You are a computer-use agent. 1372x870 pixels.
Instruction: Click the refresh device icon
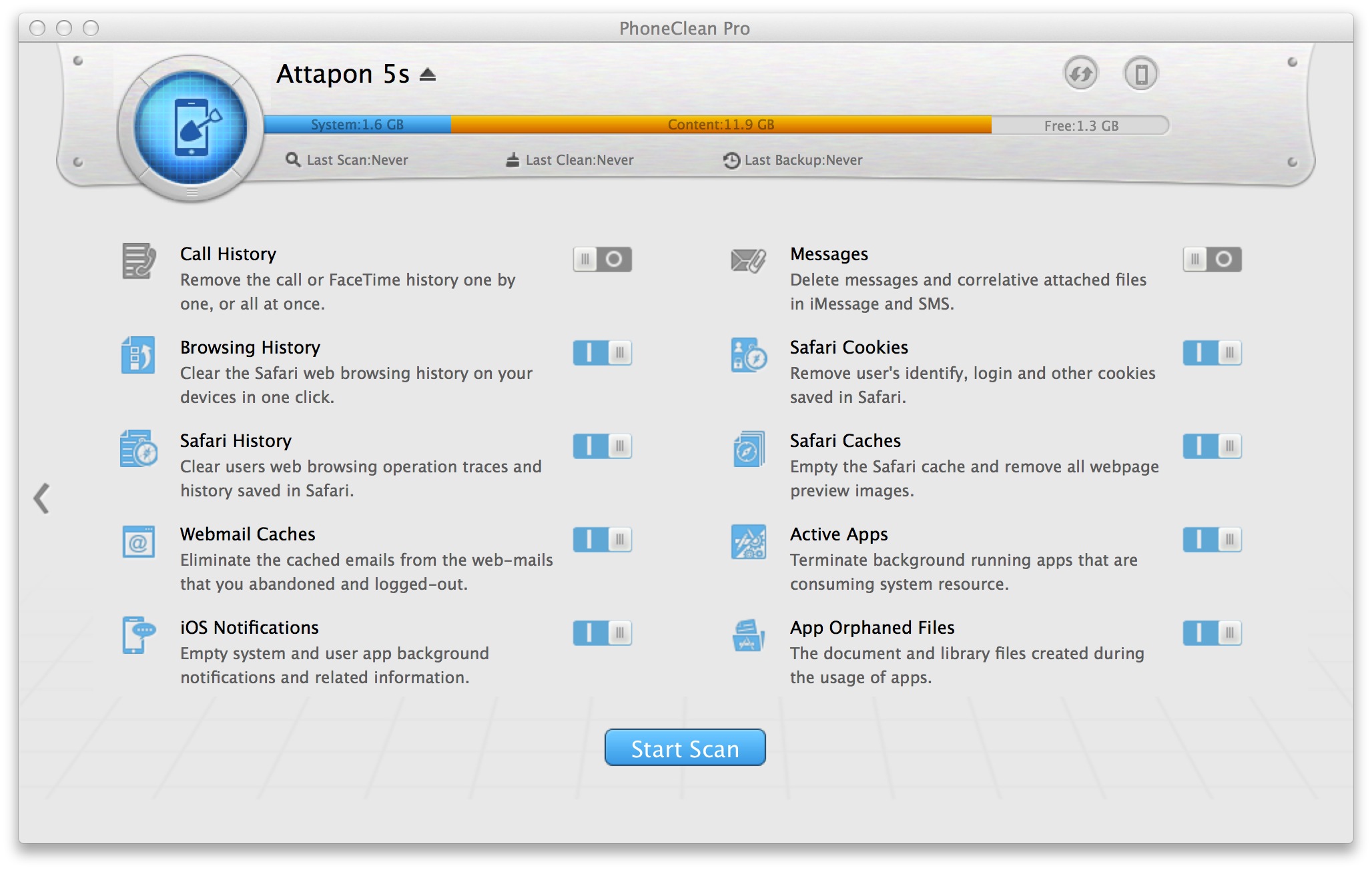click(1080, 73)
